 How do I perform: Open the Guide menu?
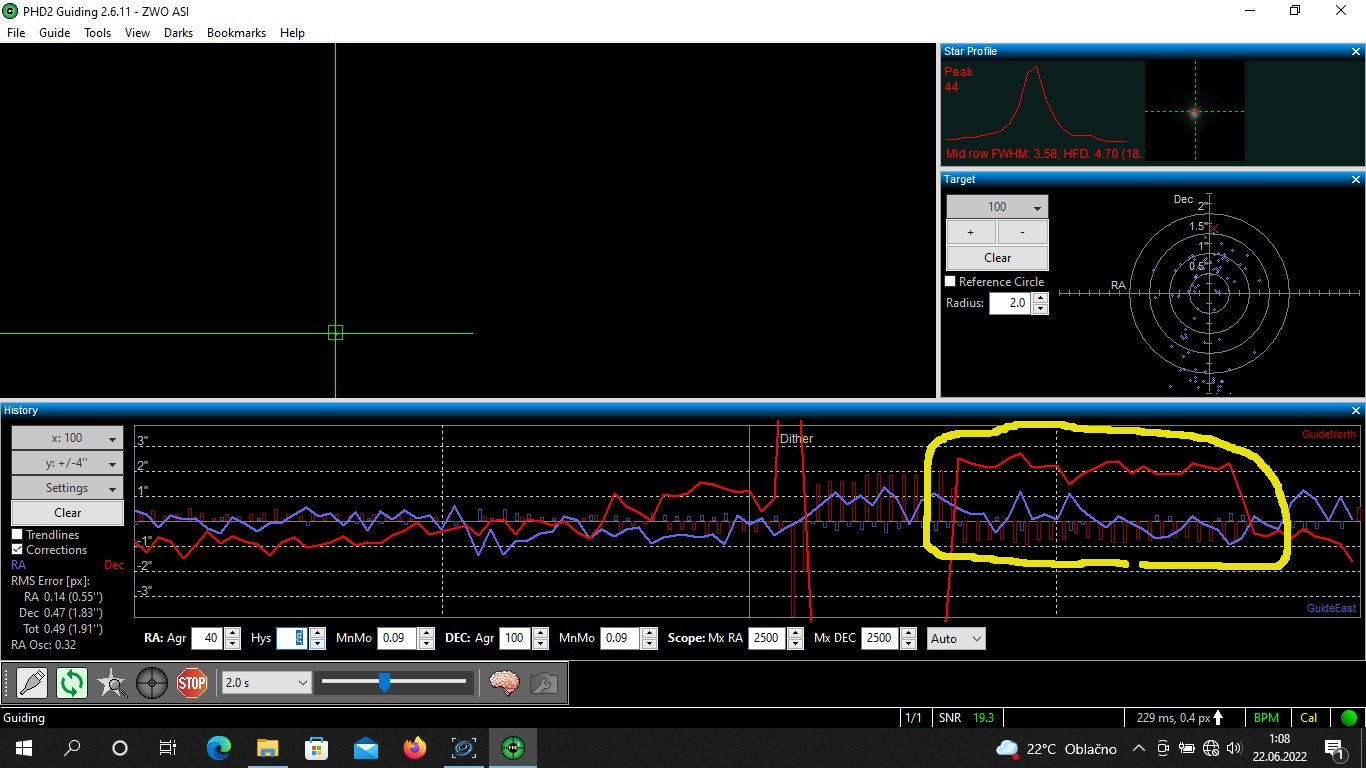(x=55, y=33)
